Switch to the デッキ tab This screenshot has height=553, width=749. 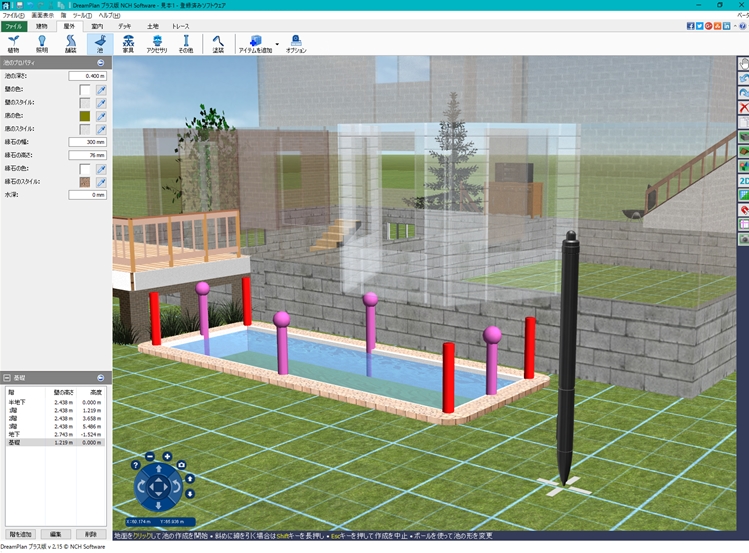pyautogui.click(x=125, y=26)
